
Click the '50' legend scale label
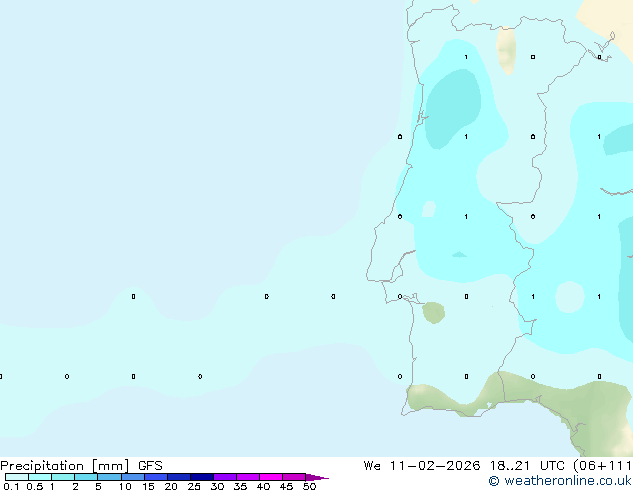tap(309, 486)
